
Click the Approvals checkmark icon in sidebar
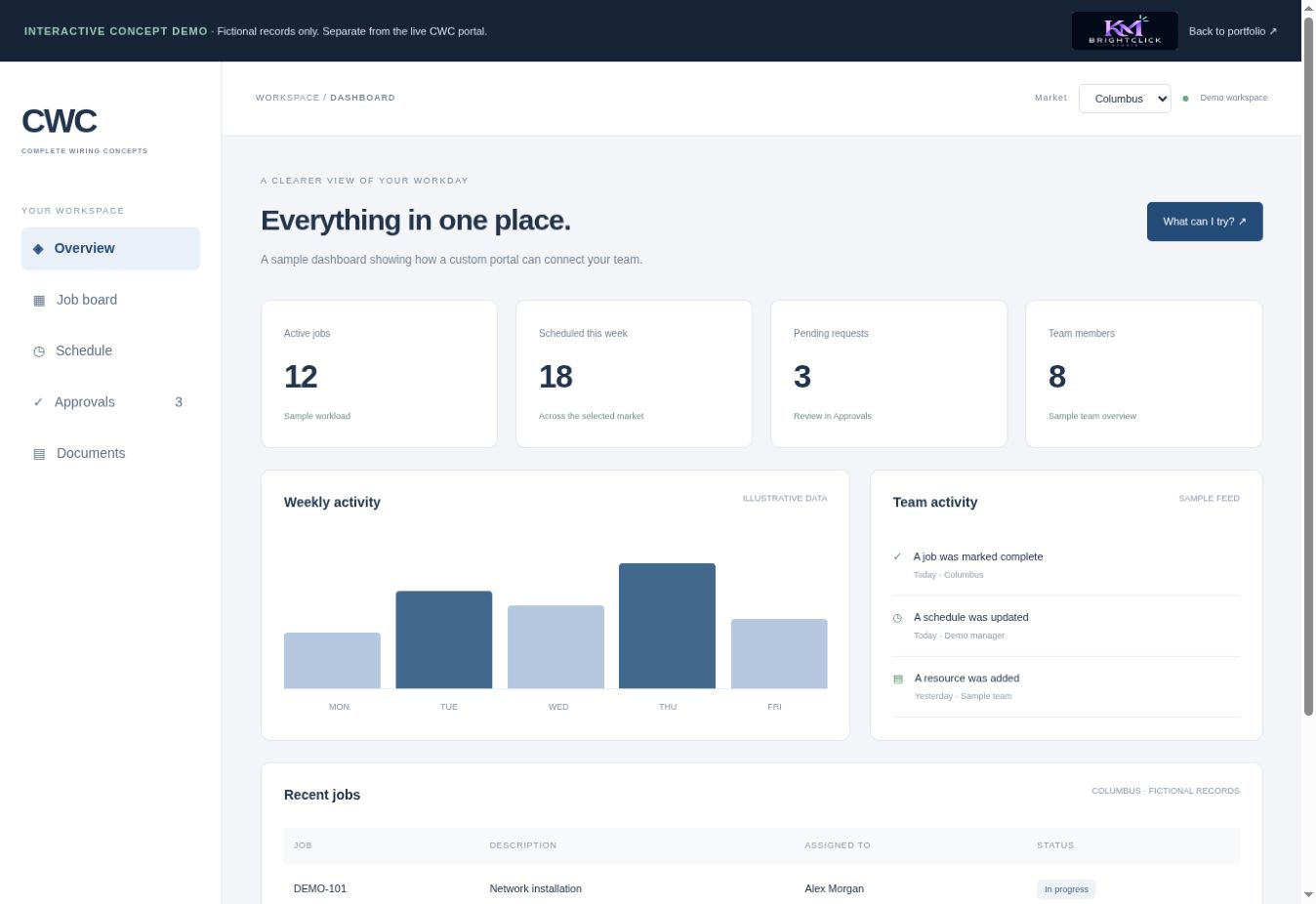38,402
